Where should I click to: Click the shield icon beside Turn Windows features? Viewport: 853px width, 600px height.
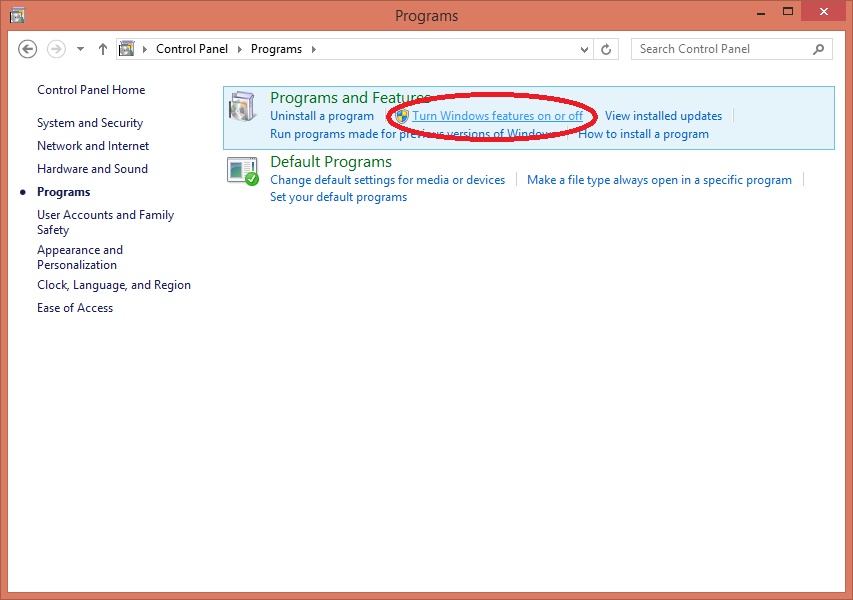(x=402, y=116)
